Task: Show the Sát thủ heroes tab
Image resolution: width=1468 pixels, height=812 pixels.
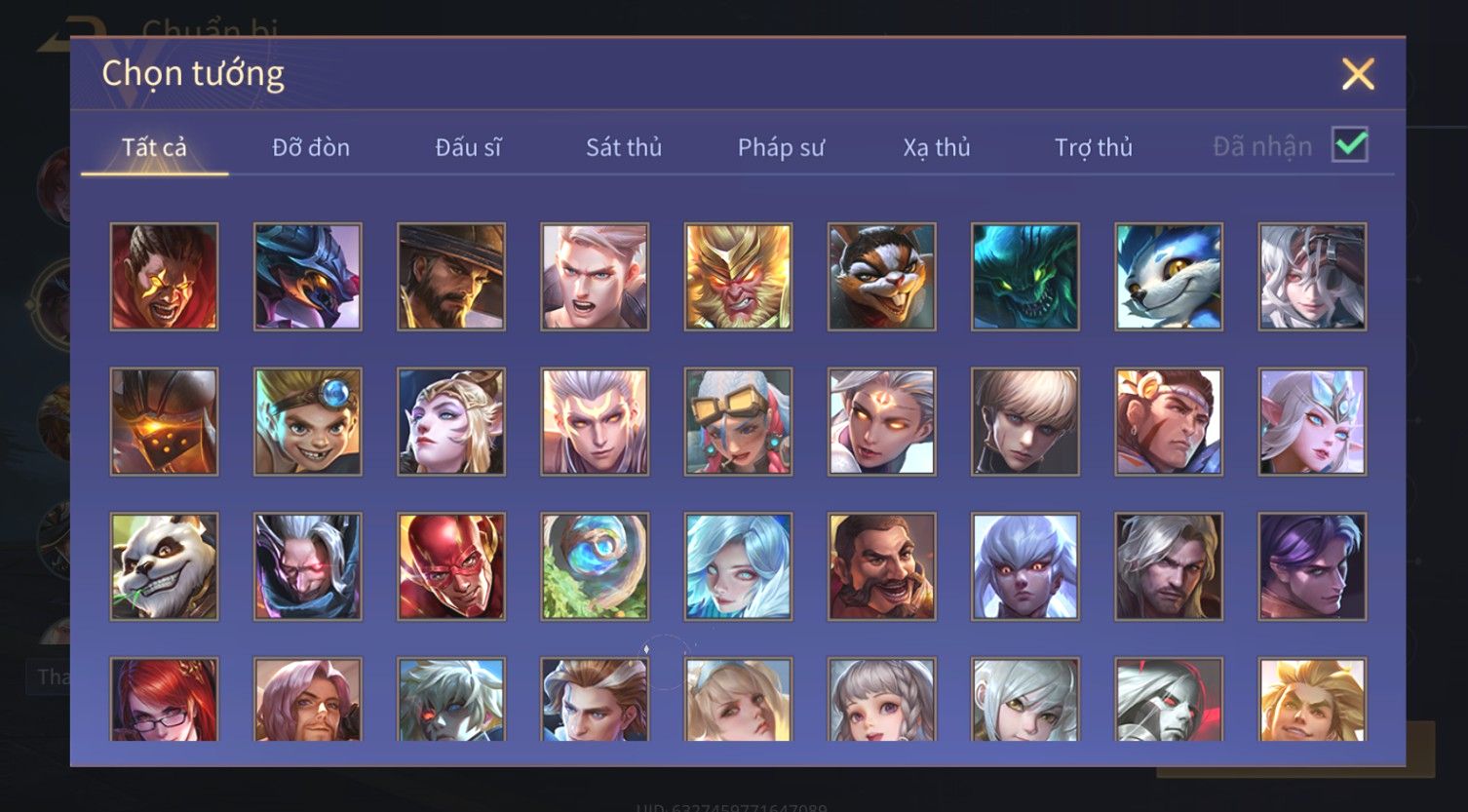Action: coord(624,147)
